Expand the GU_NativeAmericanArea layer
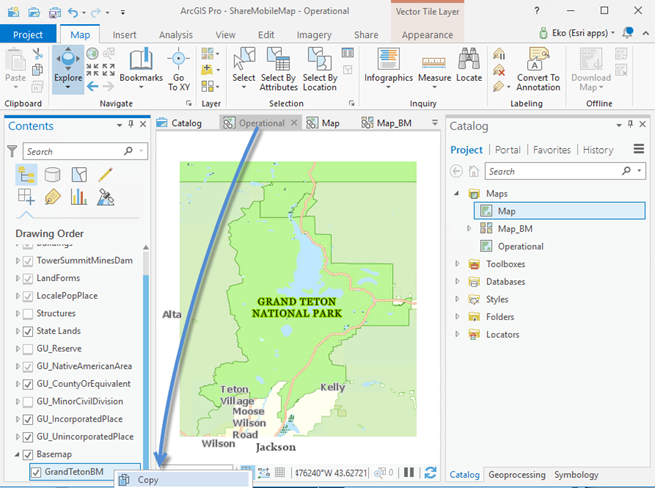 tap(17, 366)
